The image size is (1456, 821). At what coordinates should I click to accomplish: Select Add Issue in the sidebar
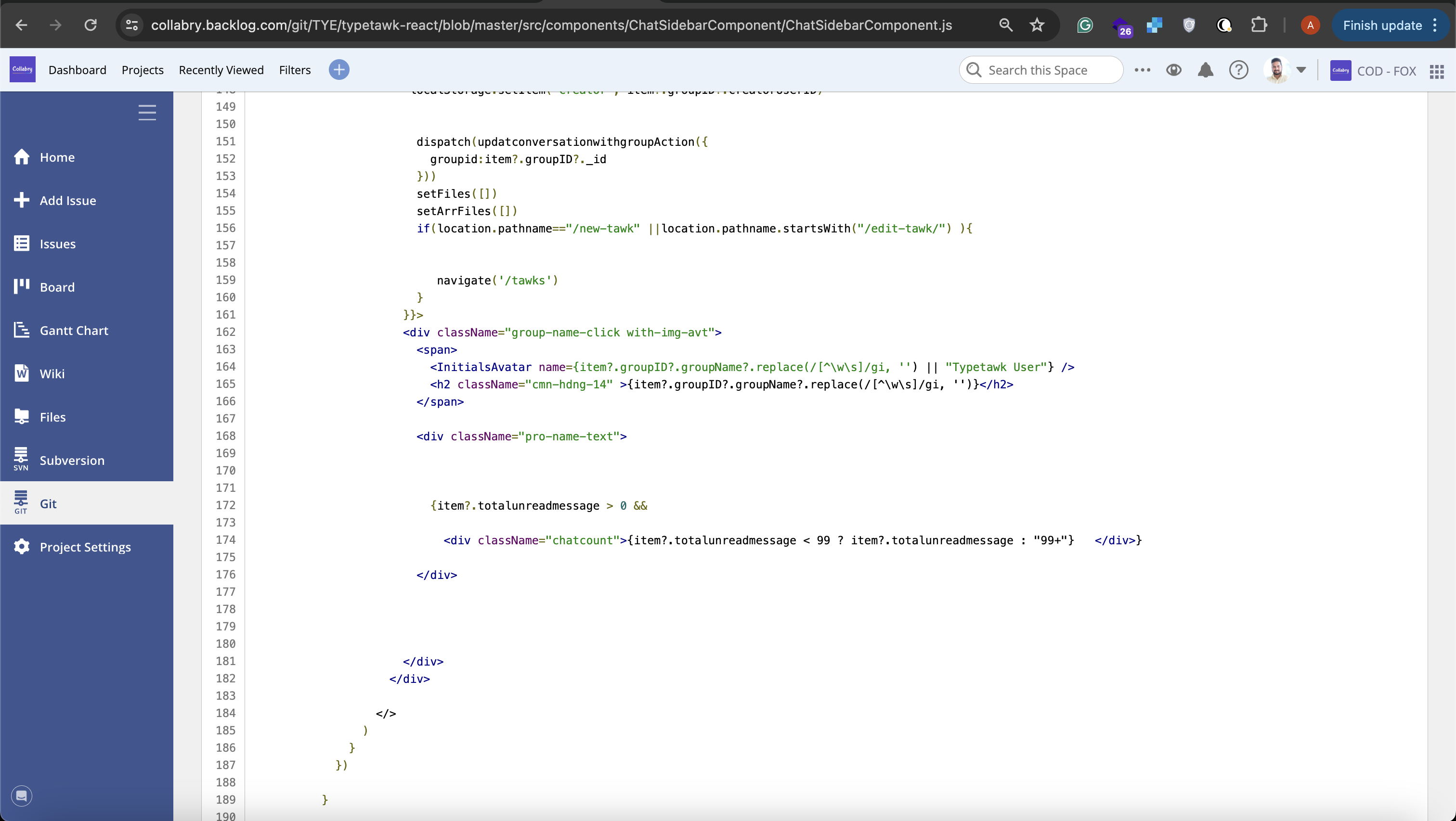point(87,201)
